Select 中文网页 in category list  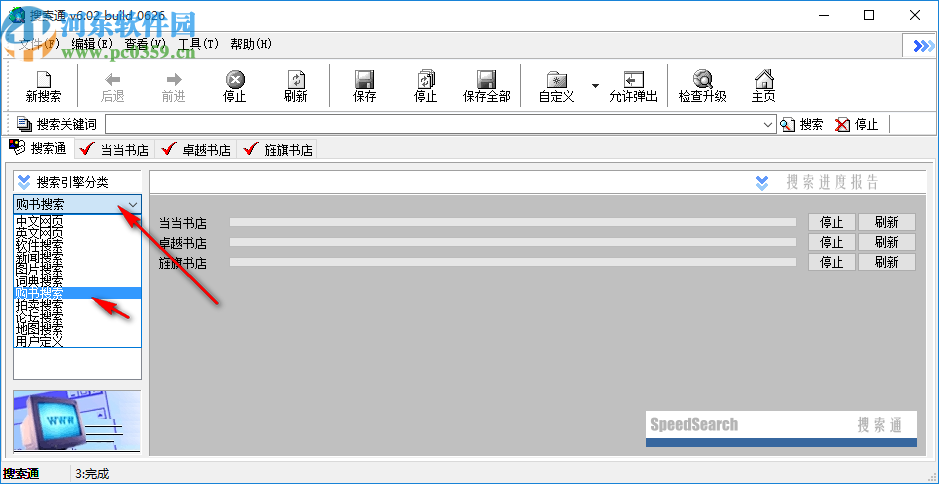77,220
